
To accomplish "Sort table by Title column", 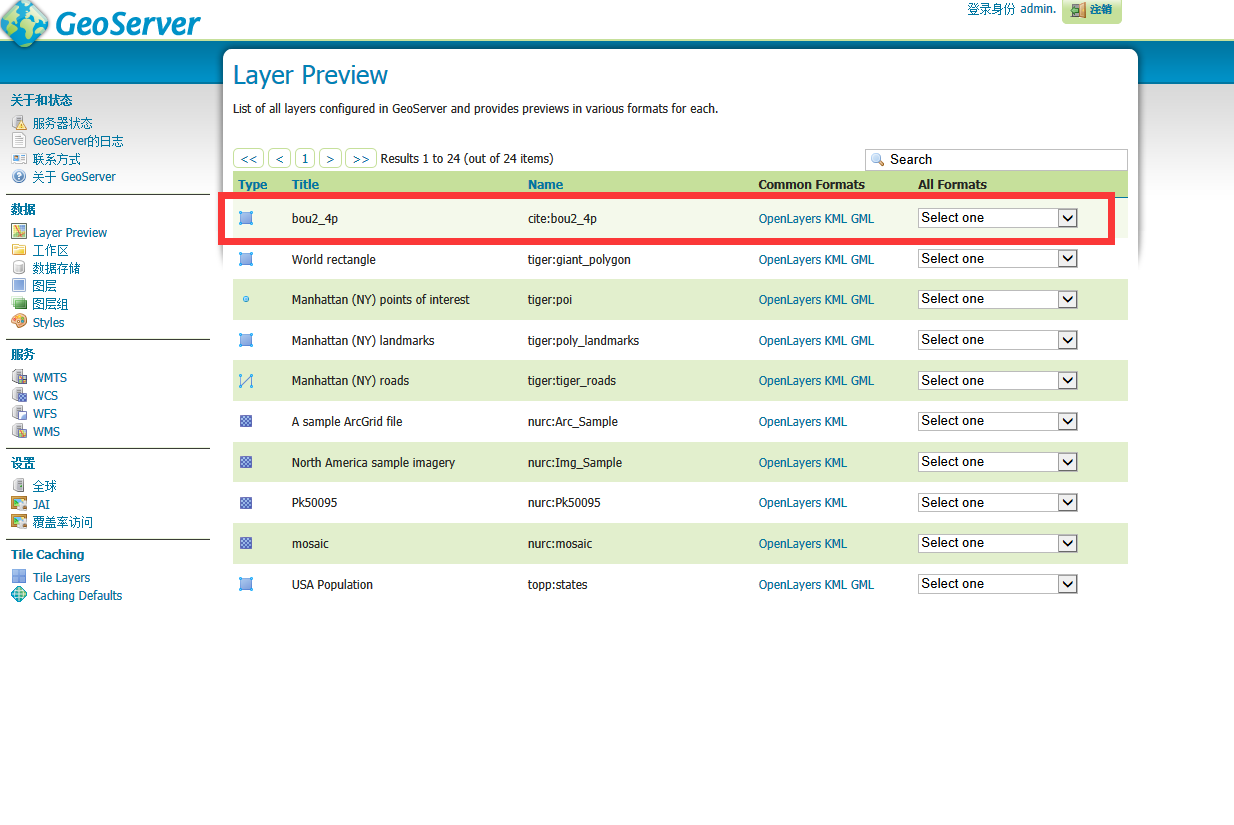I will [305, 184].
